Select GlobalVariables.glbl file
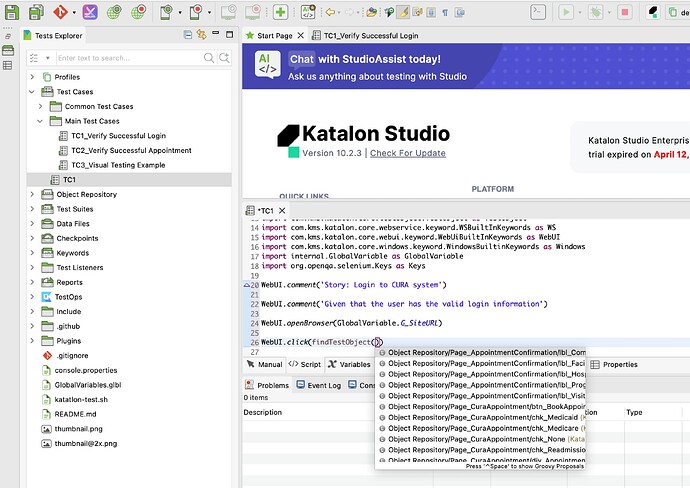The height and width of the screenshot is (488, 690). (x=88, y=385)
